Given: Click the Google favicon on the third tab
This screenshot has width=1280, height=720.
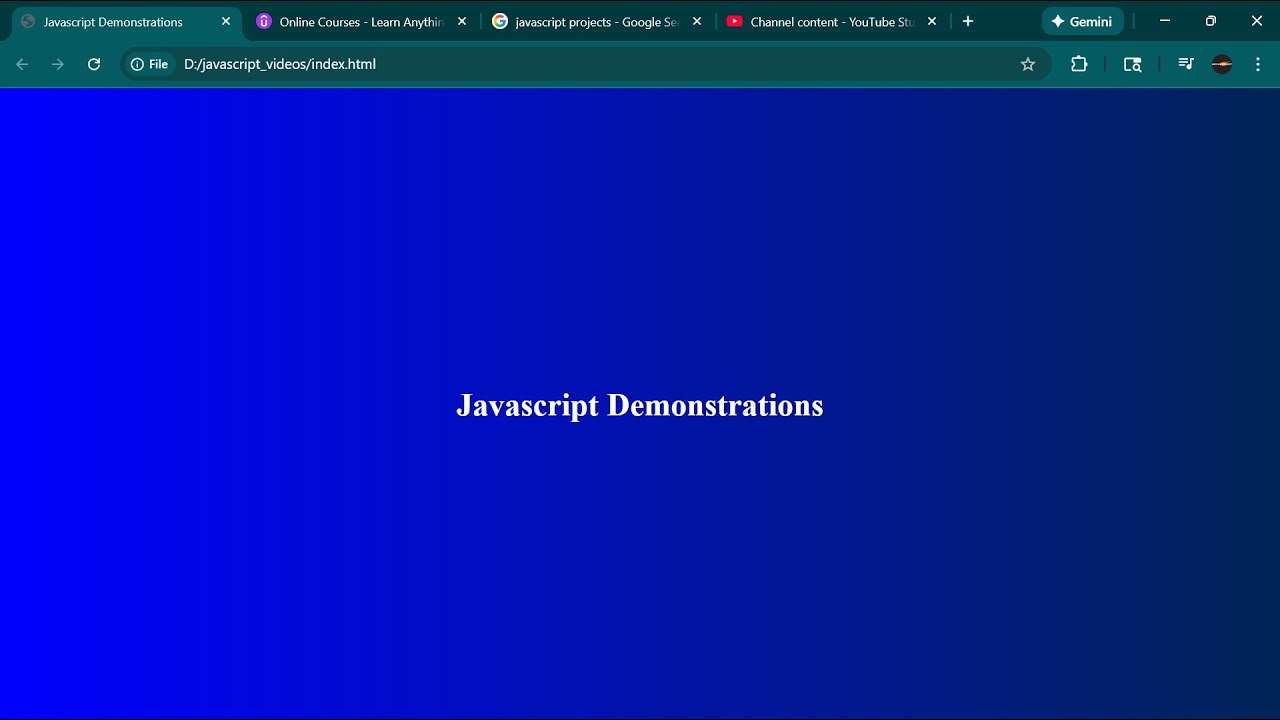Looking at the screenshot, I should tap(500, 21).
